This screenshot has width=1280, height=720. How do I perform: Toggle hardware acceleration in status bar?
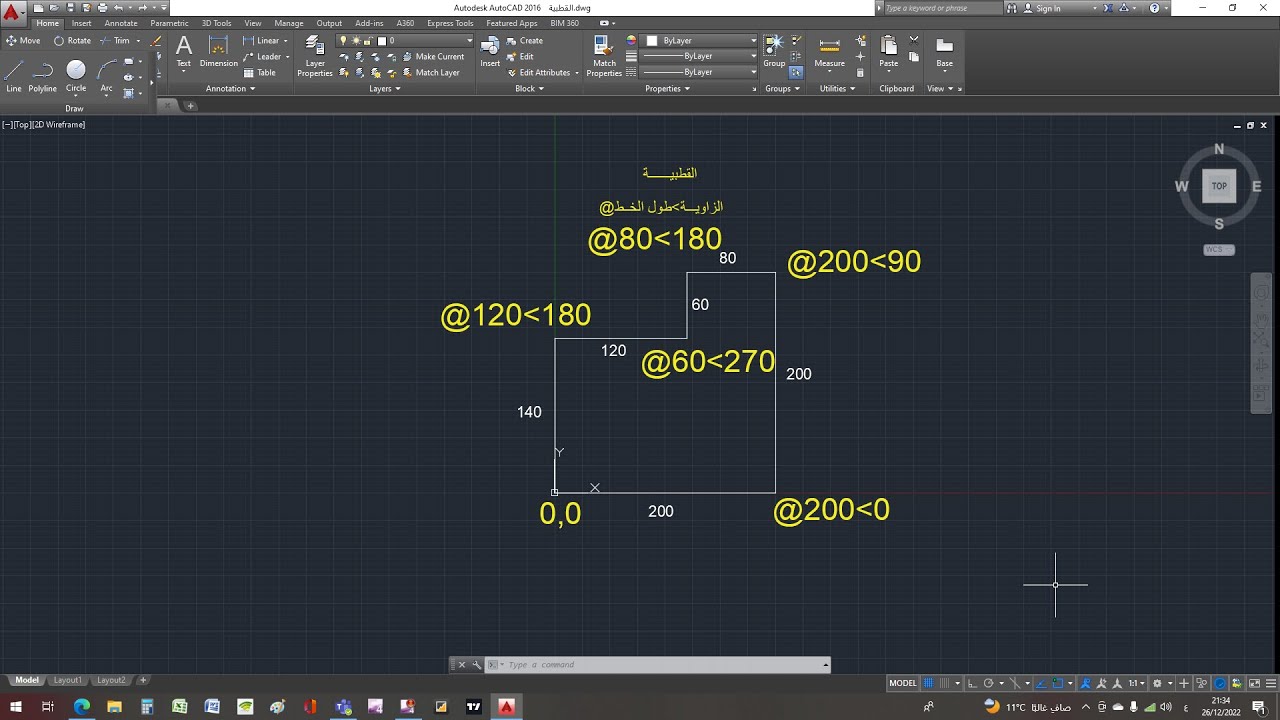(x=1221, y=683)
